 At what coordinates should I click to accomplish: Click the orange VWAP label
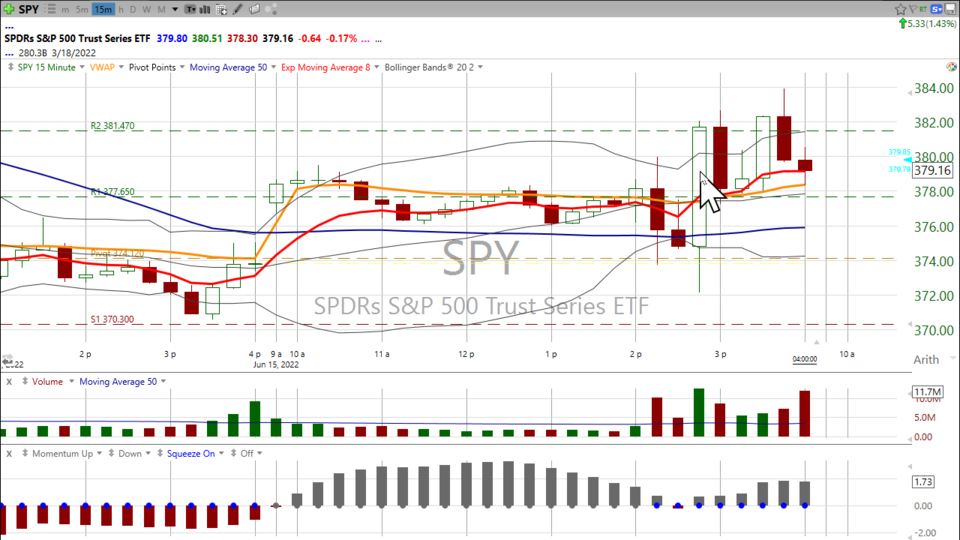[x=102, y=67]
